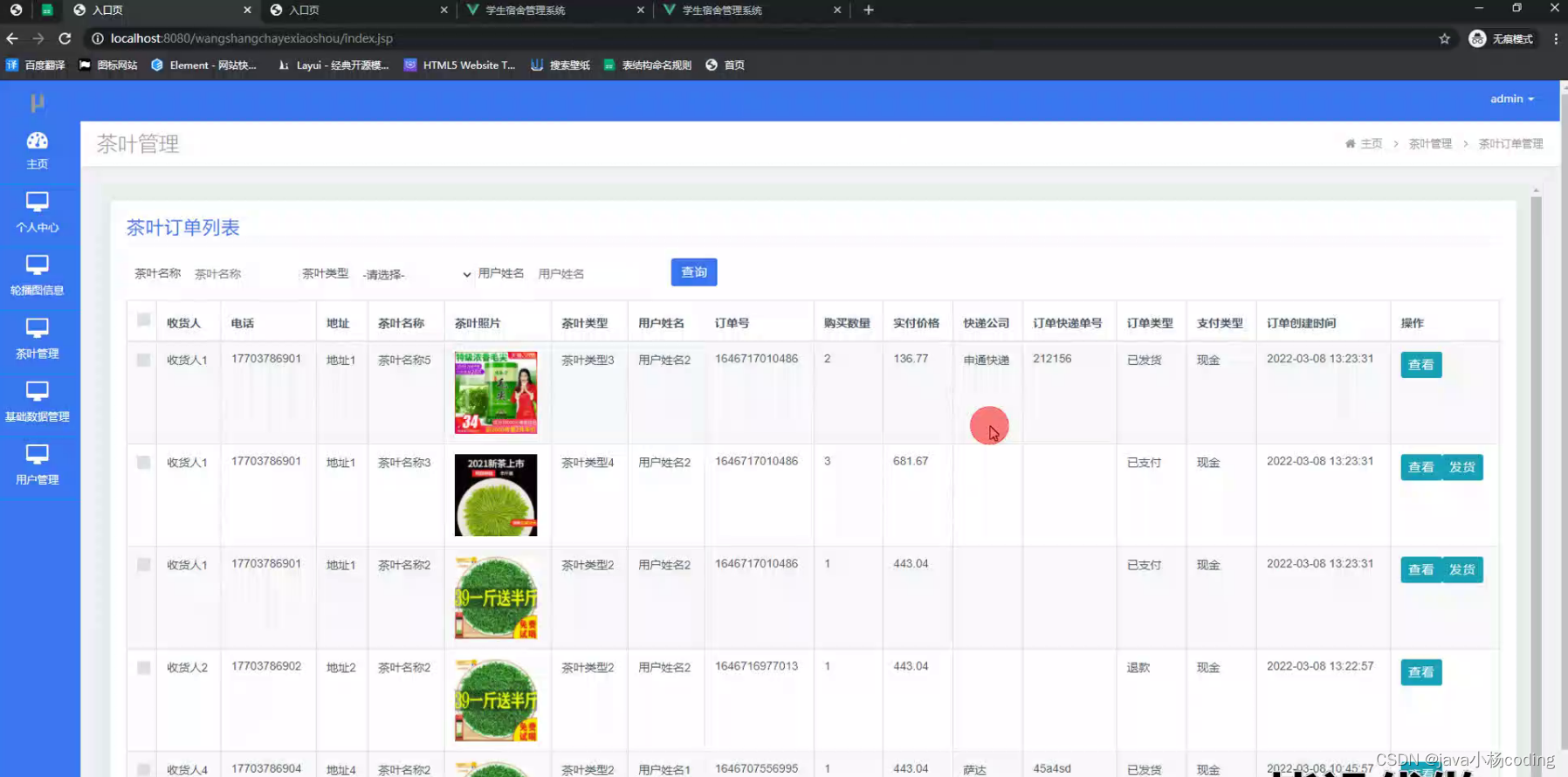Screen dimensions: 1568x777
Task: Click the browser address bar
Action: pos(768,38)
